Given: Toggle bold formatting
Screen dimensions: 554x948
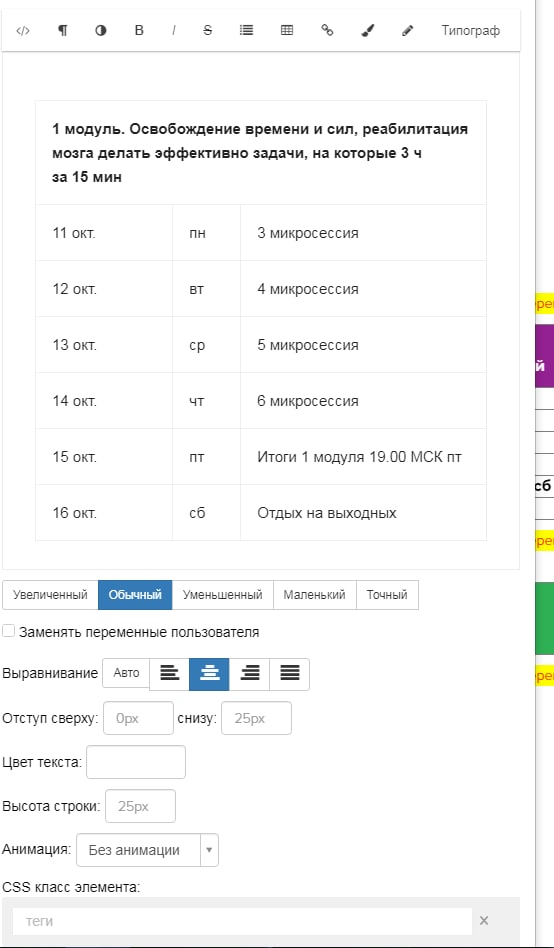Looking at the screenshot, I should [139, 31].
